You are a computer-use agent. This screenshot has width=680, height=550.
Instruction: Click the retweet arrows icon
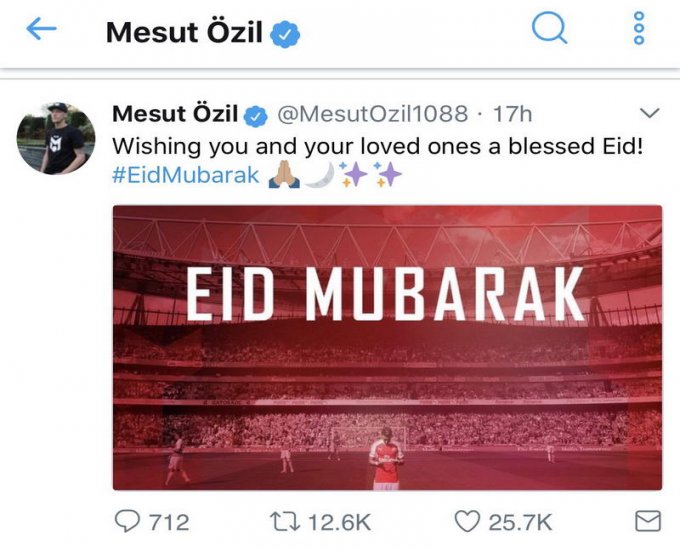pyautogui.click(x=284, y=521)
